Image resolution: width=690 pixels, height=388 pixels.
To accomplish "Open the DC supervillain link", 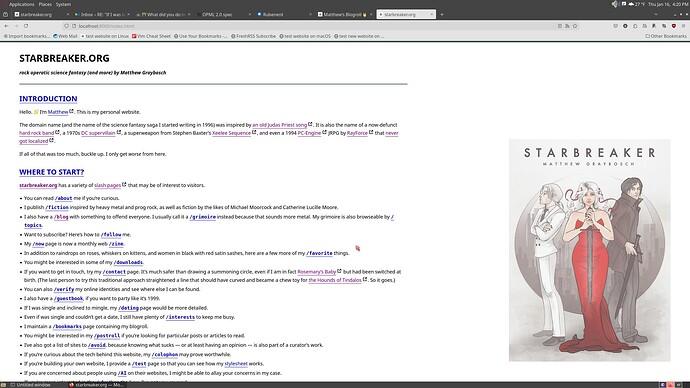I will pos(98,133).
